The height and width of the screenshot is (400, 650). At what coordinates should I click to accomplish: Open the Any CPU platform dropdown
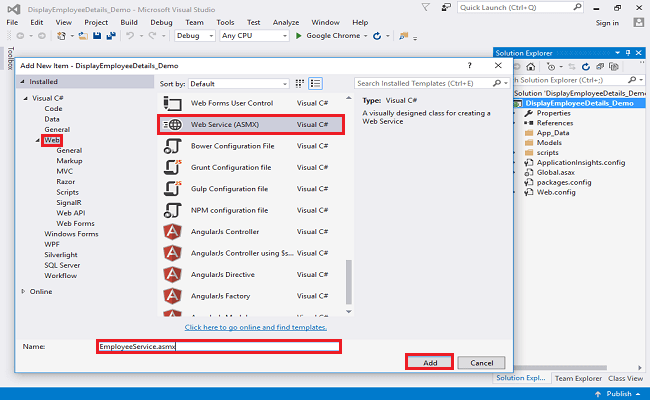[254, 36]
